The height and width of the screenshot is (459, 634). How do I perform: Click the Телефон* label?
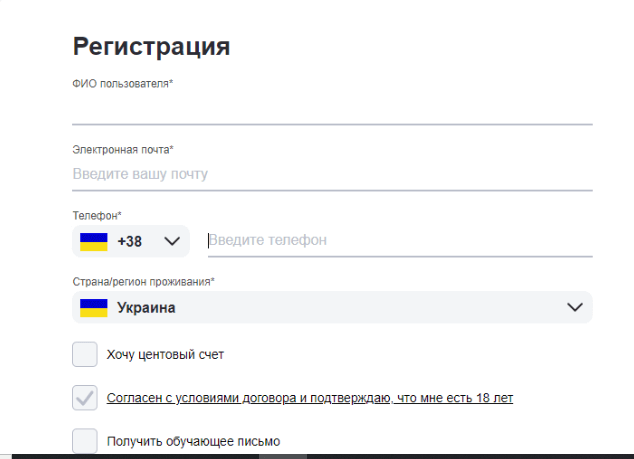point(97,216)
